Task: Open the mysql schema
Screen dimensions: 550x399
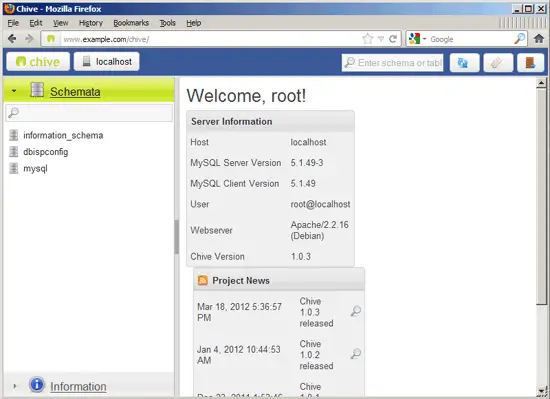Action: tap(35, 169)
